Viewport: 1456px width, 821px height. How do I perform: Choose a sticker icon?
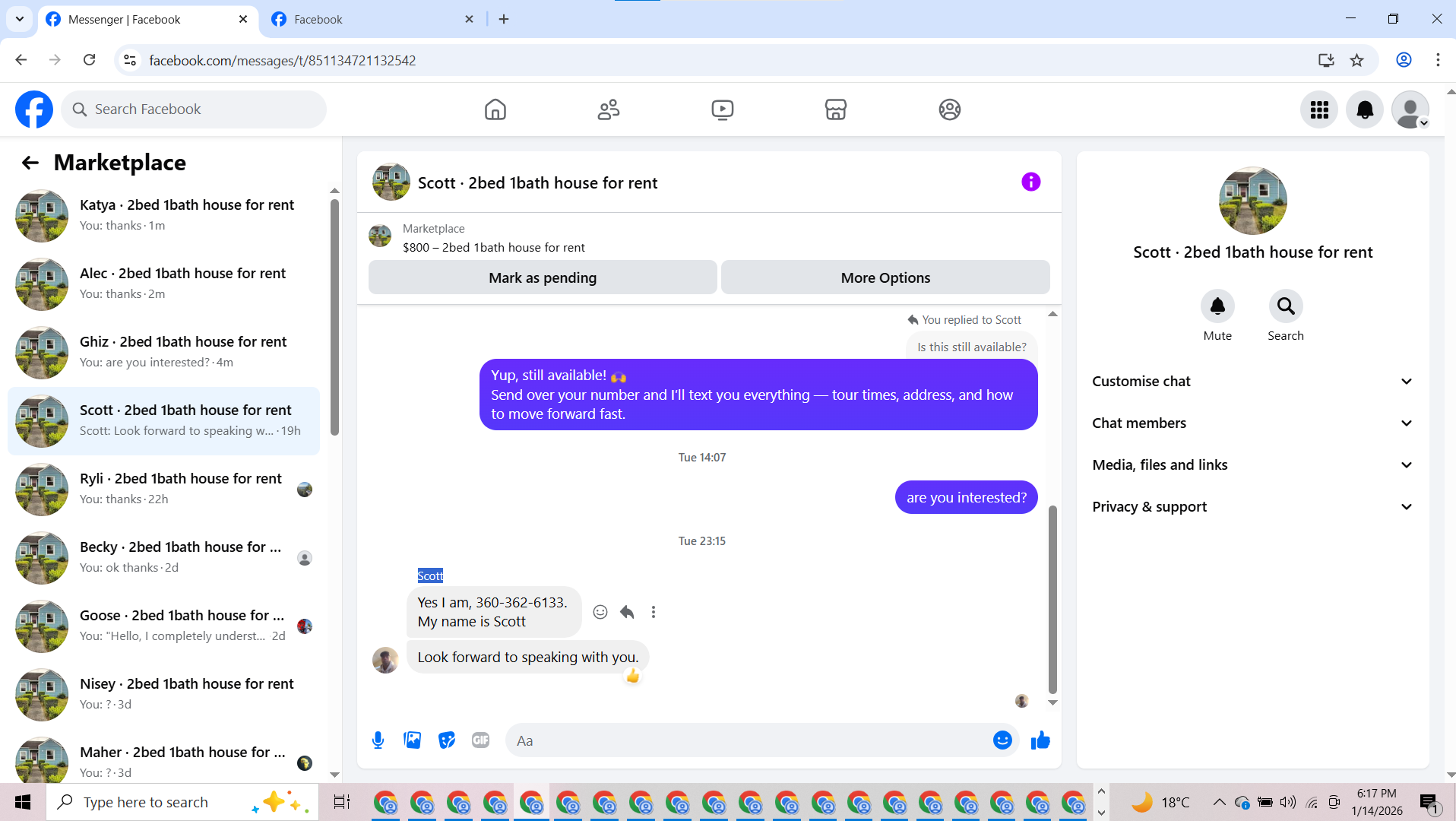pos(447,740)
